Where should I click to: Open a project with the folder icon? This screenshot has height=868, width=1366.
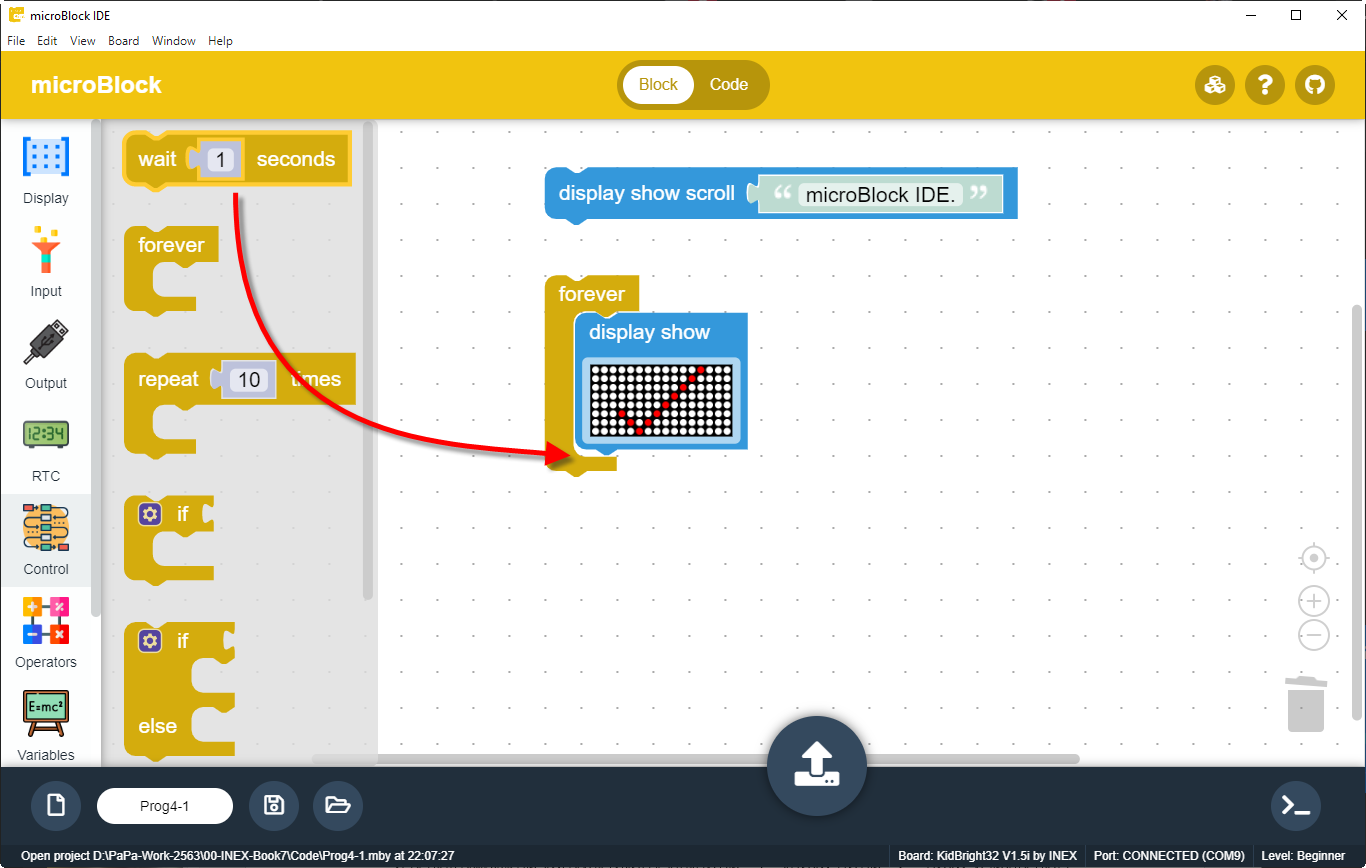click(338, 805)
